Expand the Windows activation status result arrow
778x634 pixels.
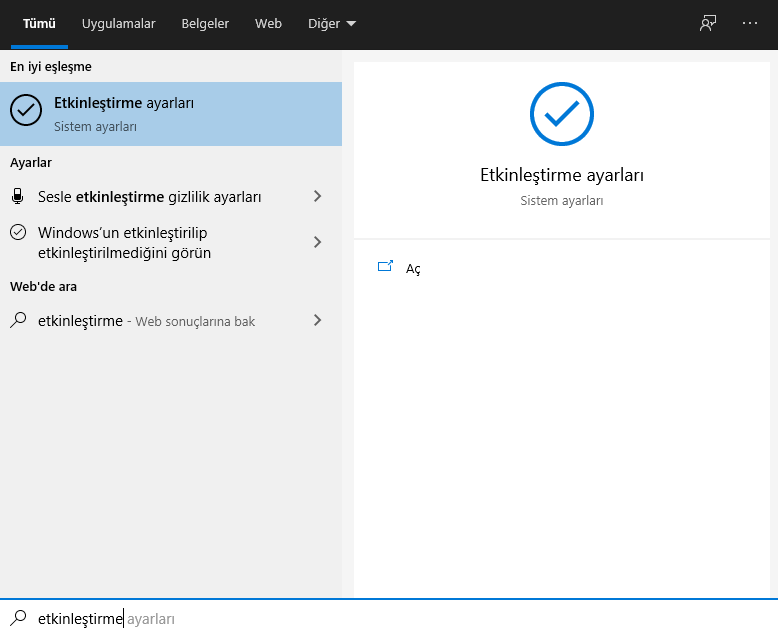click(318, 242)
